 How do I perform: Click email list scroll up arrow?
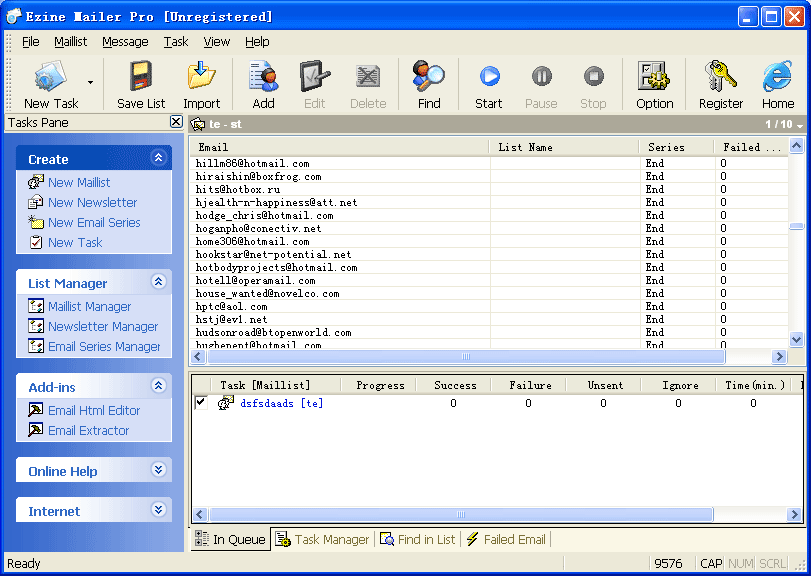pos(797,146)
